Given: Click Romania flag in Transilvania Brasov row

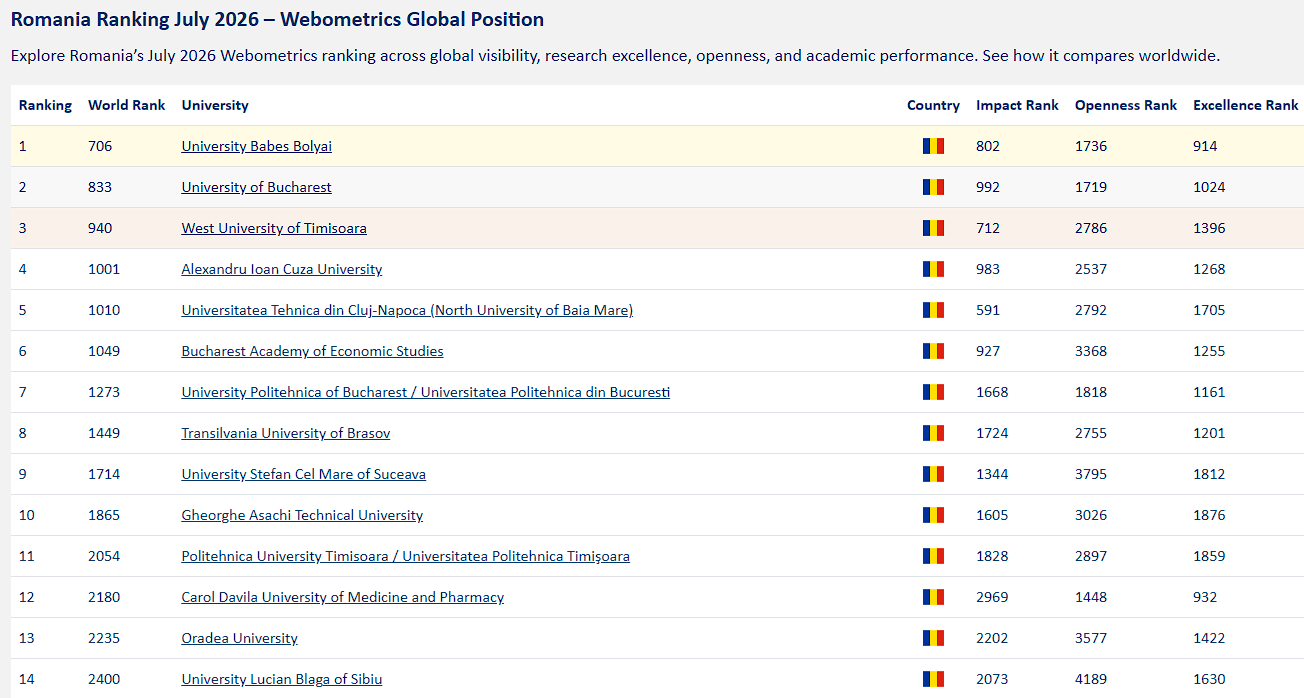Looking at the screenshot, I should pos(933,433).
